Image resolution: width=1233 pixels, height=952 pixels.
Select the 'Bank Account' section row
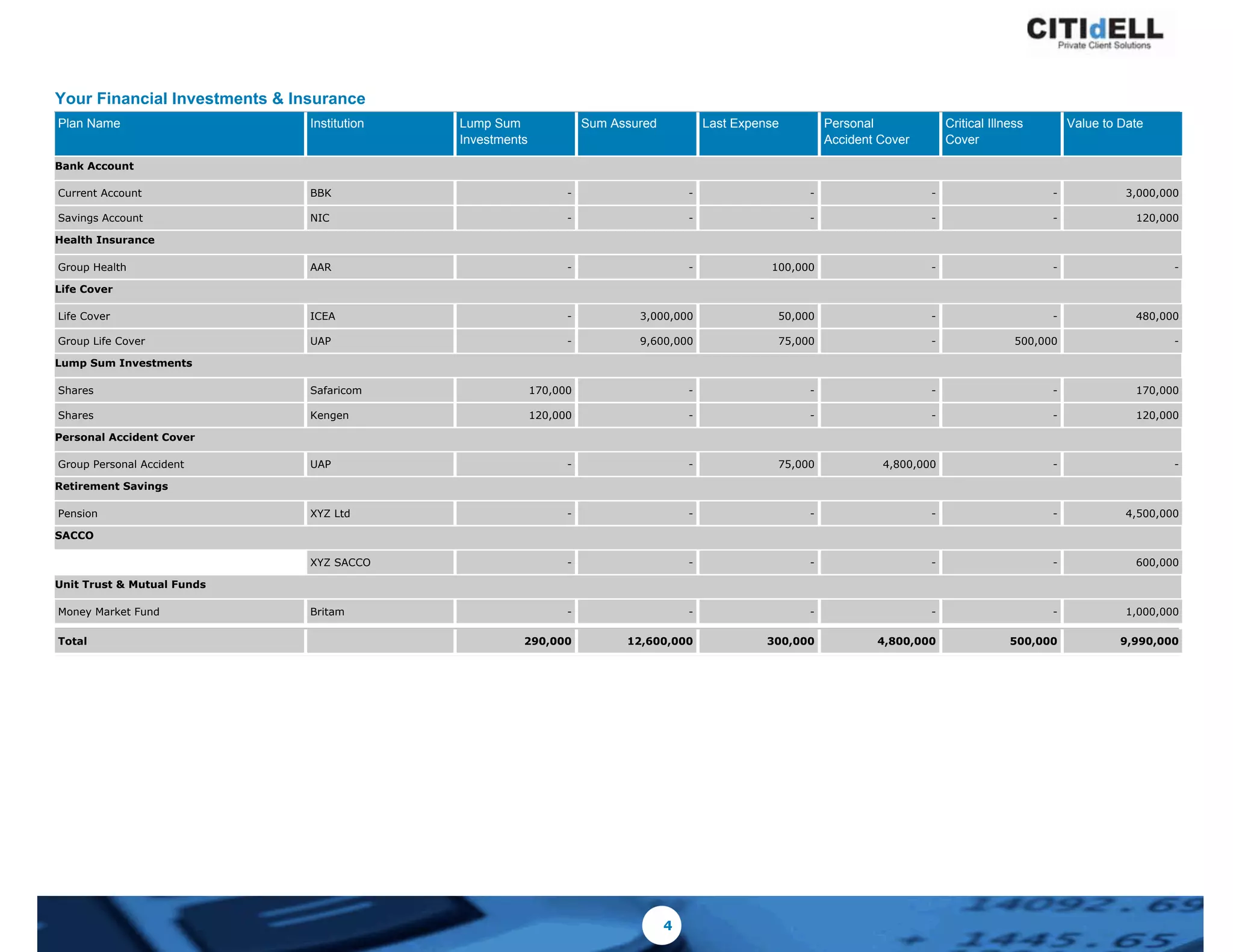(x=618, y=168)
